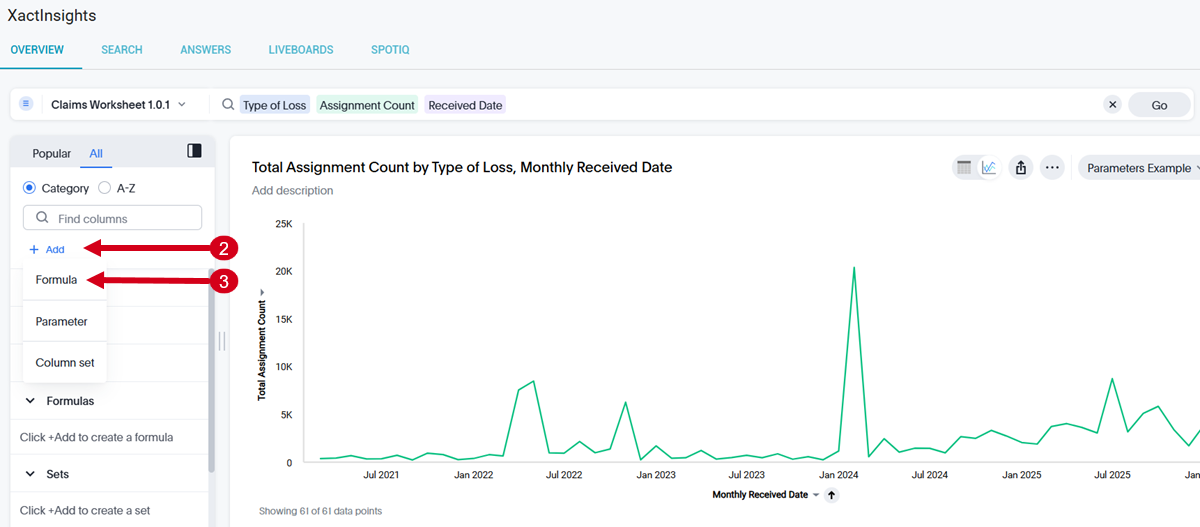Image resolution: width=1200 pixels, height=527 pixels.
Task: Switch to table view icon
Action: coord(964,168)
